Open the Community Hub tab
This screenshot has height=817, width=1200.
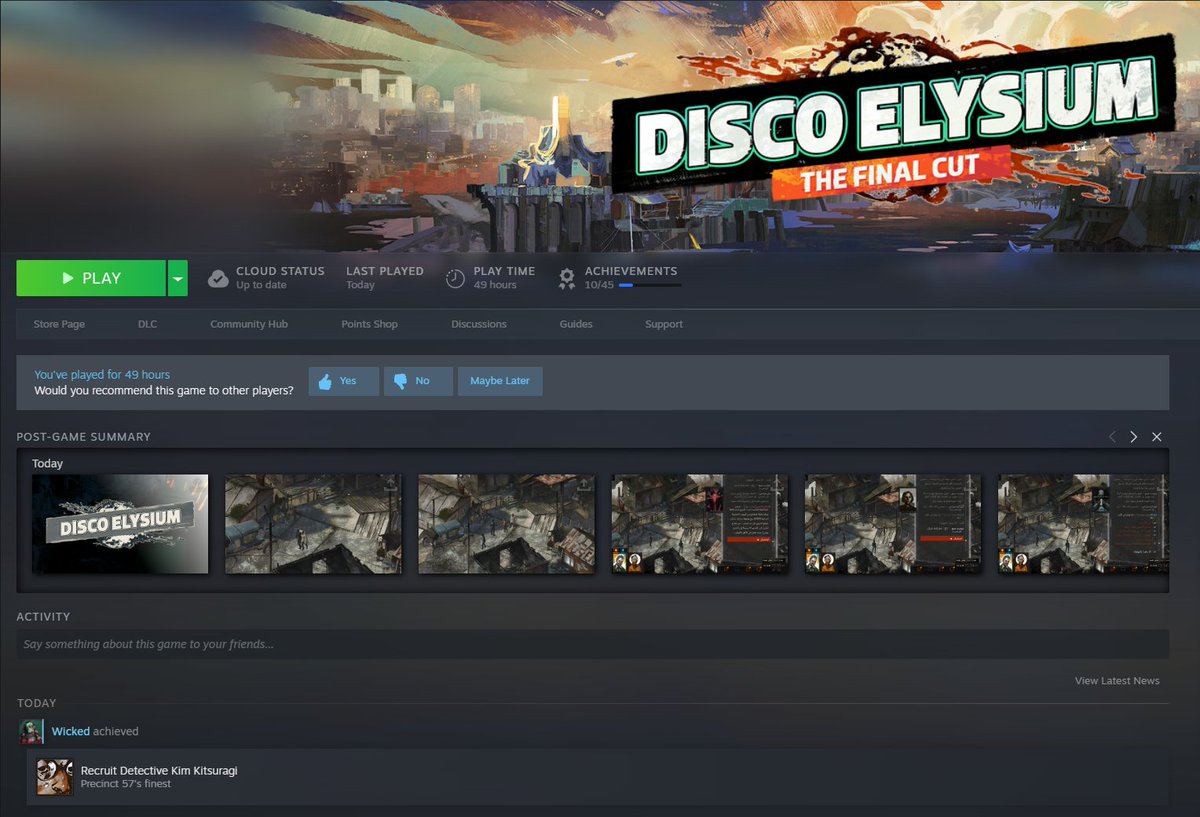pyautogui.click(x=249, y=324)
